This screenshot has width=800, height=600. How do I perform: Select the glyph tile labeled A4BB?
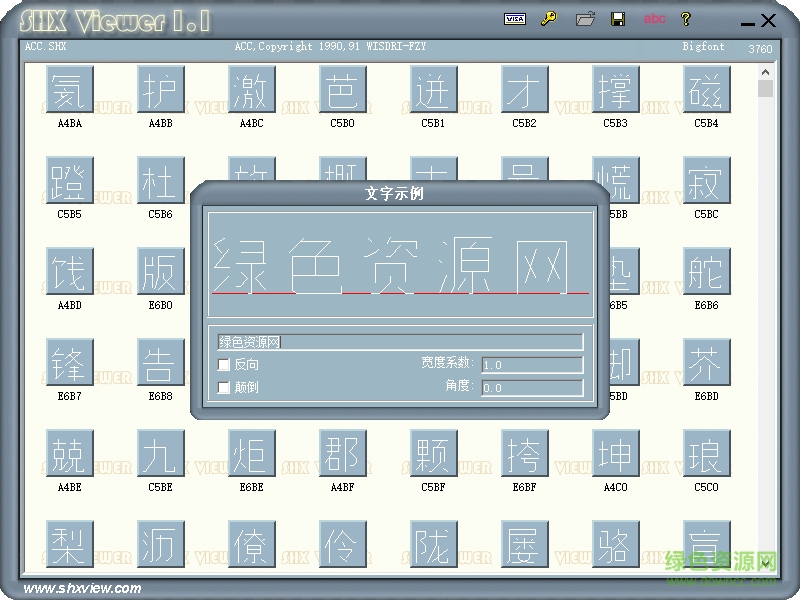(x=161, y=89)
